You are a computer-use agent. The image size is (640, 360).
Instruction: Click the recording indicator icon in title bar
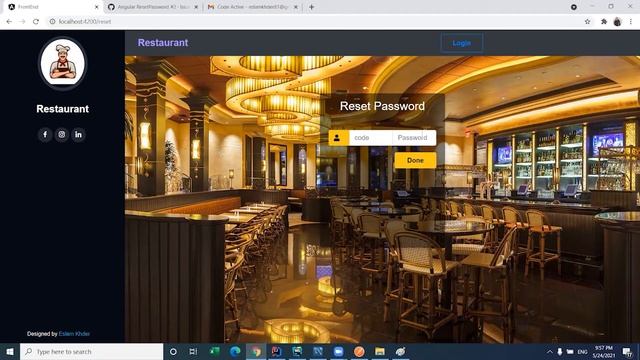tap(573, 7)
